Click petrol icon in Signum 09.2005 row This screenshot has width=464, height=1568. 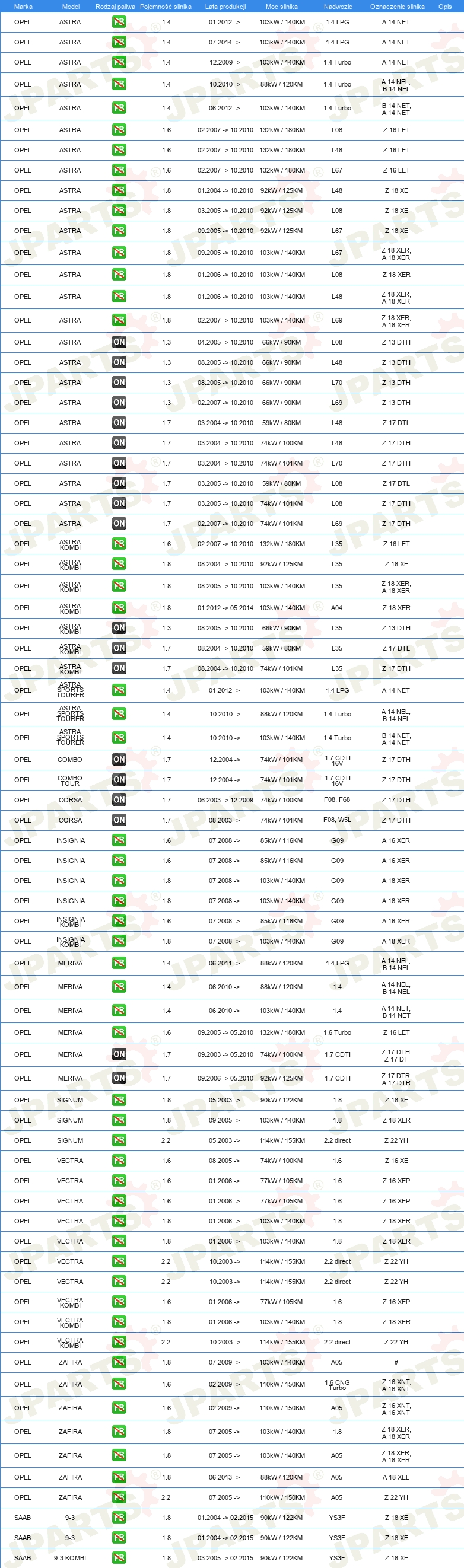(119, 1120)
